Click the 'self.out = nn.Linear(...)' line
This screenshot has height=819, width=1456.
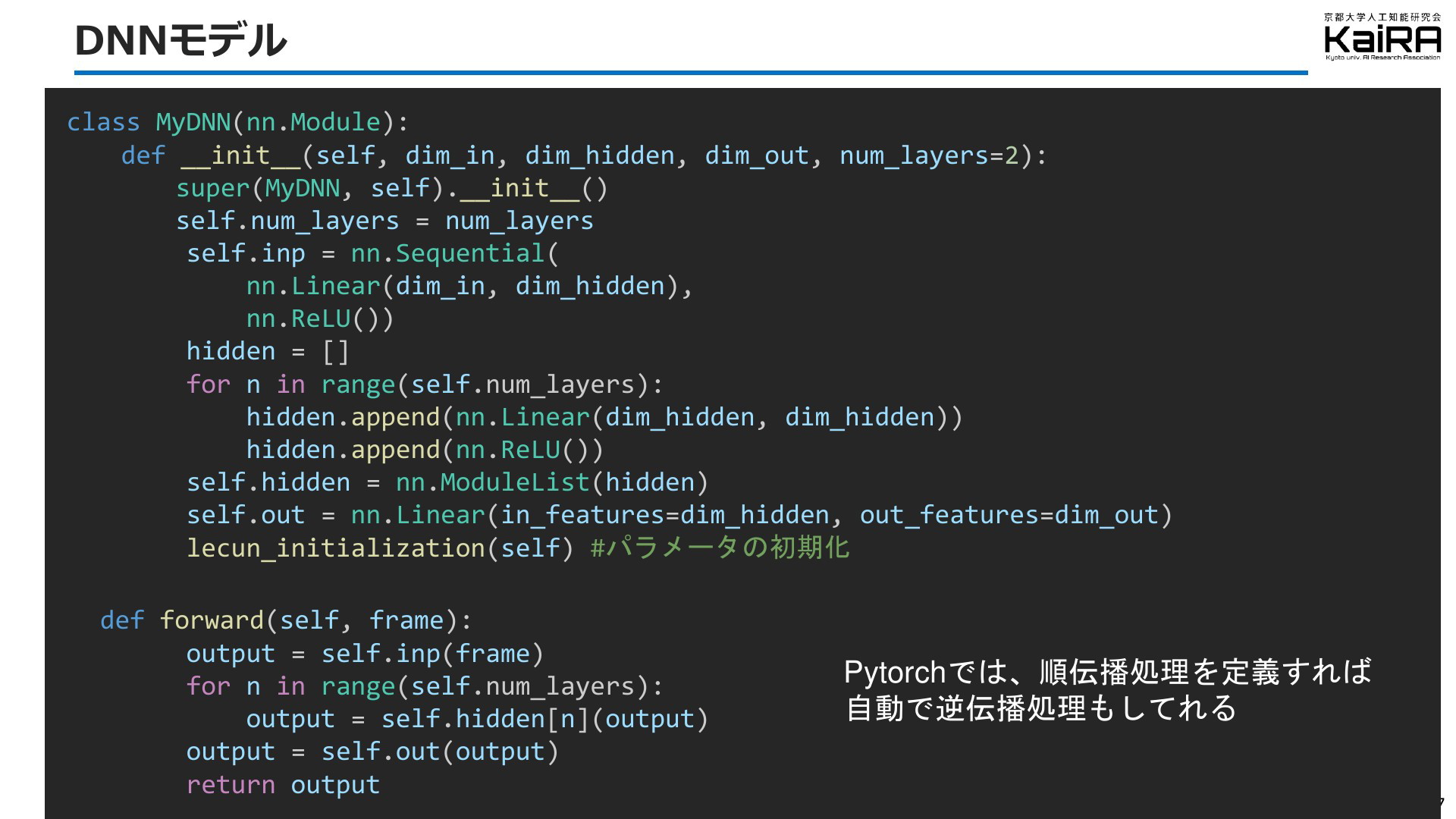pyautogui.click(x=679, y=515)
